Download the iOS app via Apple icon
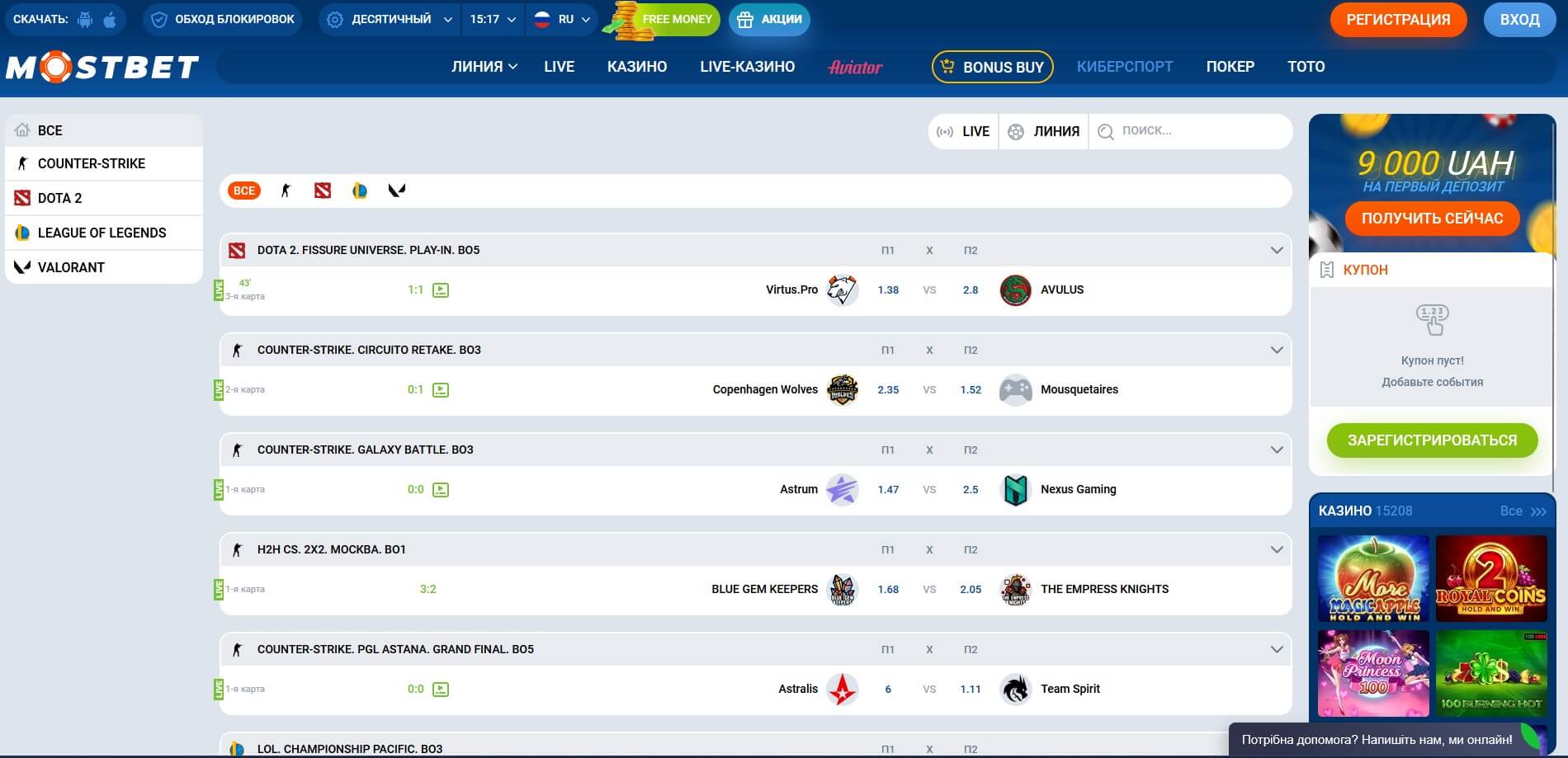The height and width of the screenshot is (758, 1568). click(x=110, y=19)
